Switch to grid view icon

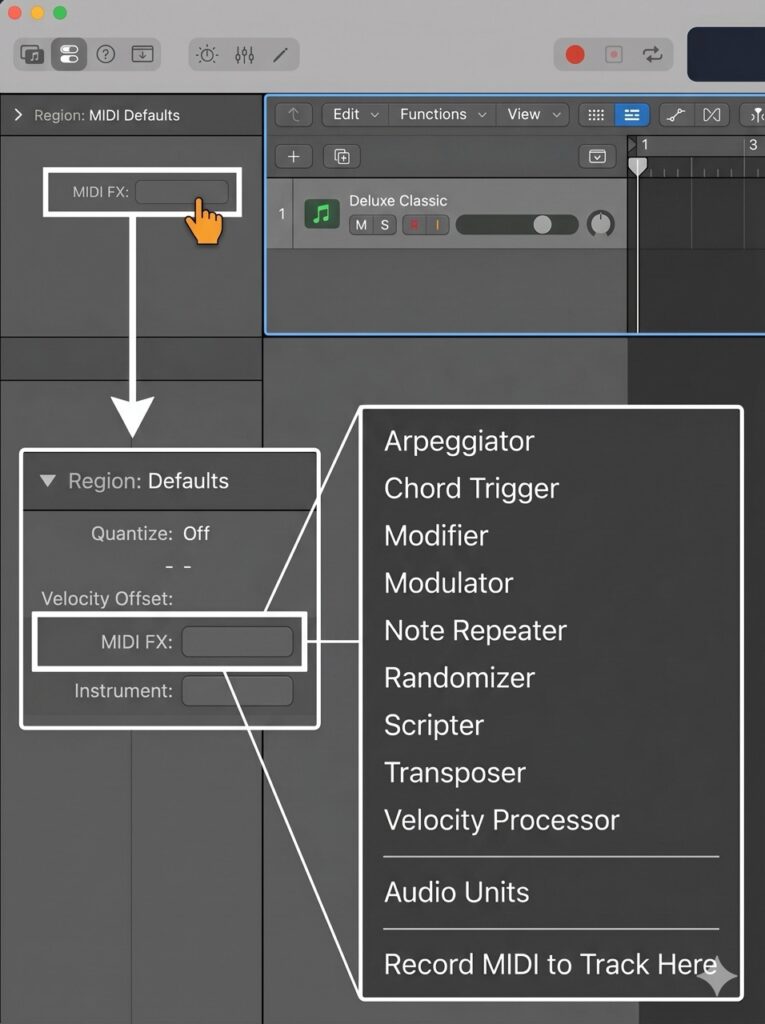596,115
